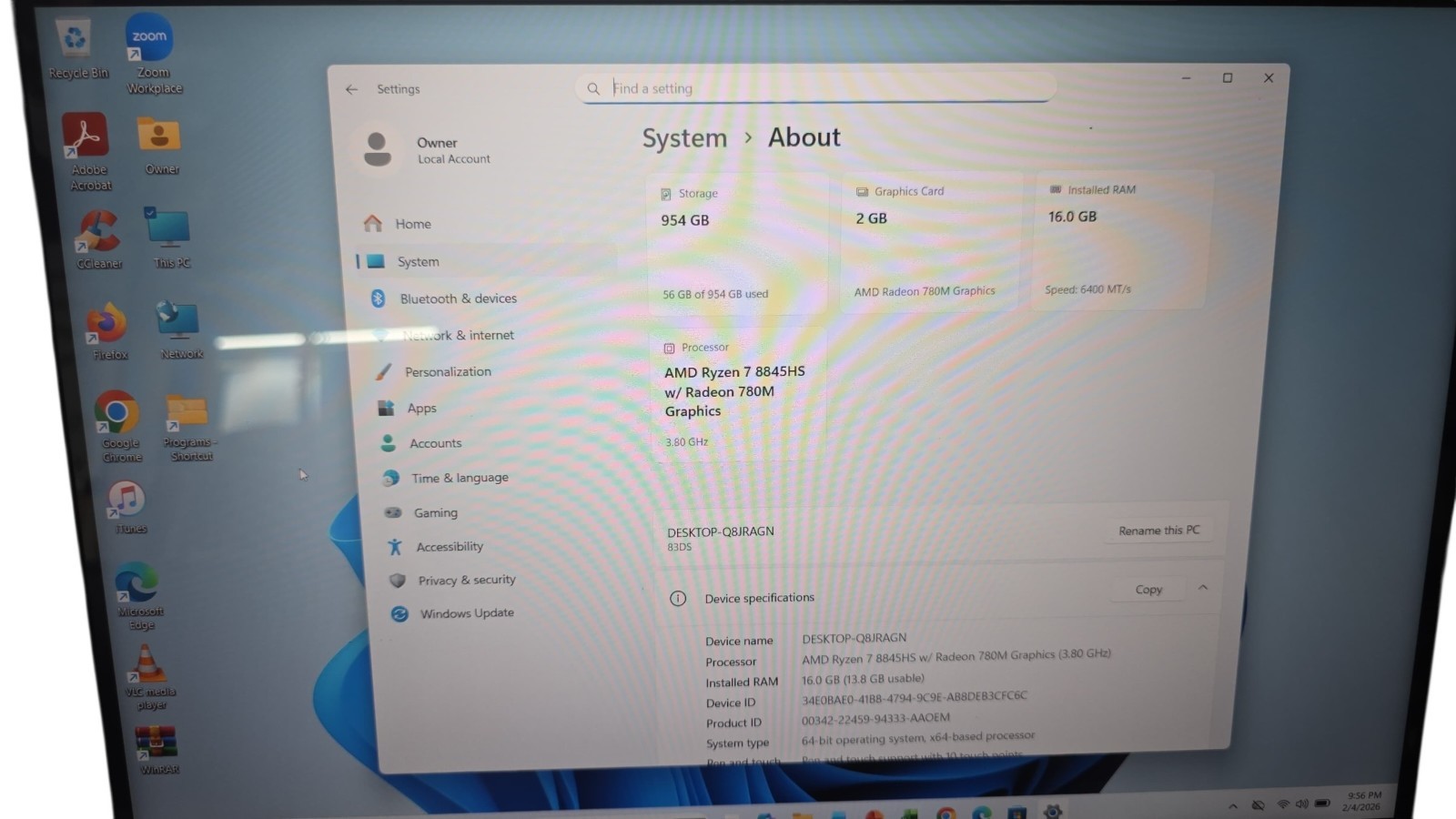Click the Device specifications info icon

(x=678, y=598)
